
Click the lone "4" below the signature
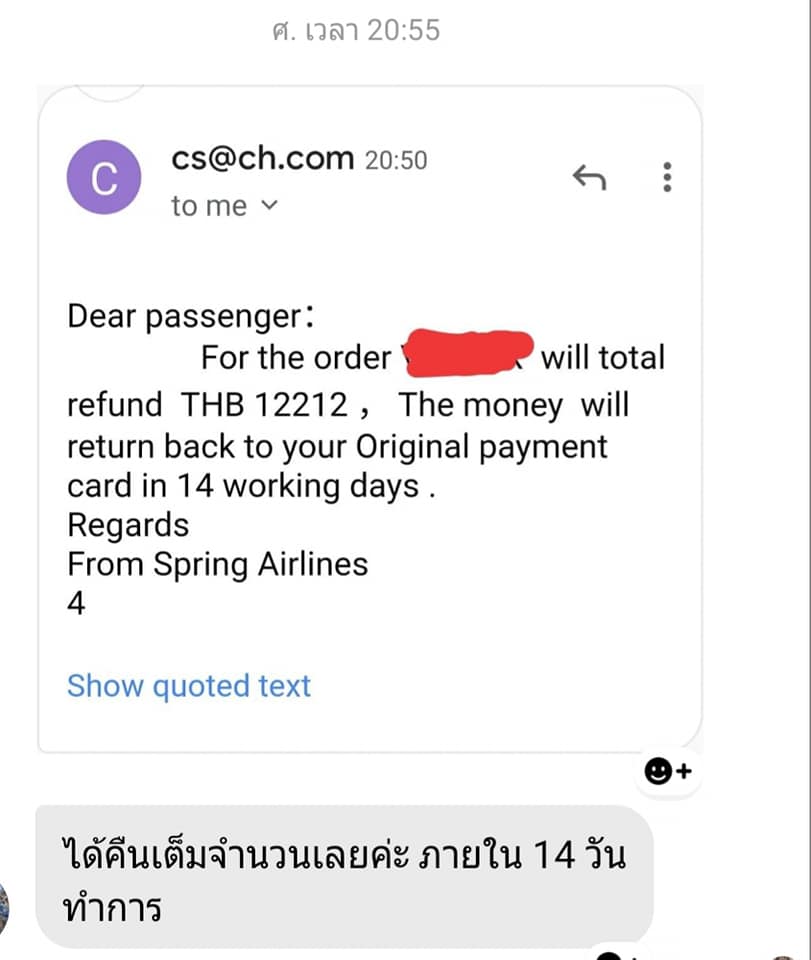click(x=76, y=604)
